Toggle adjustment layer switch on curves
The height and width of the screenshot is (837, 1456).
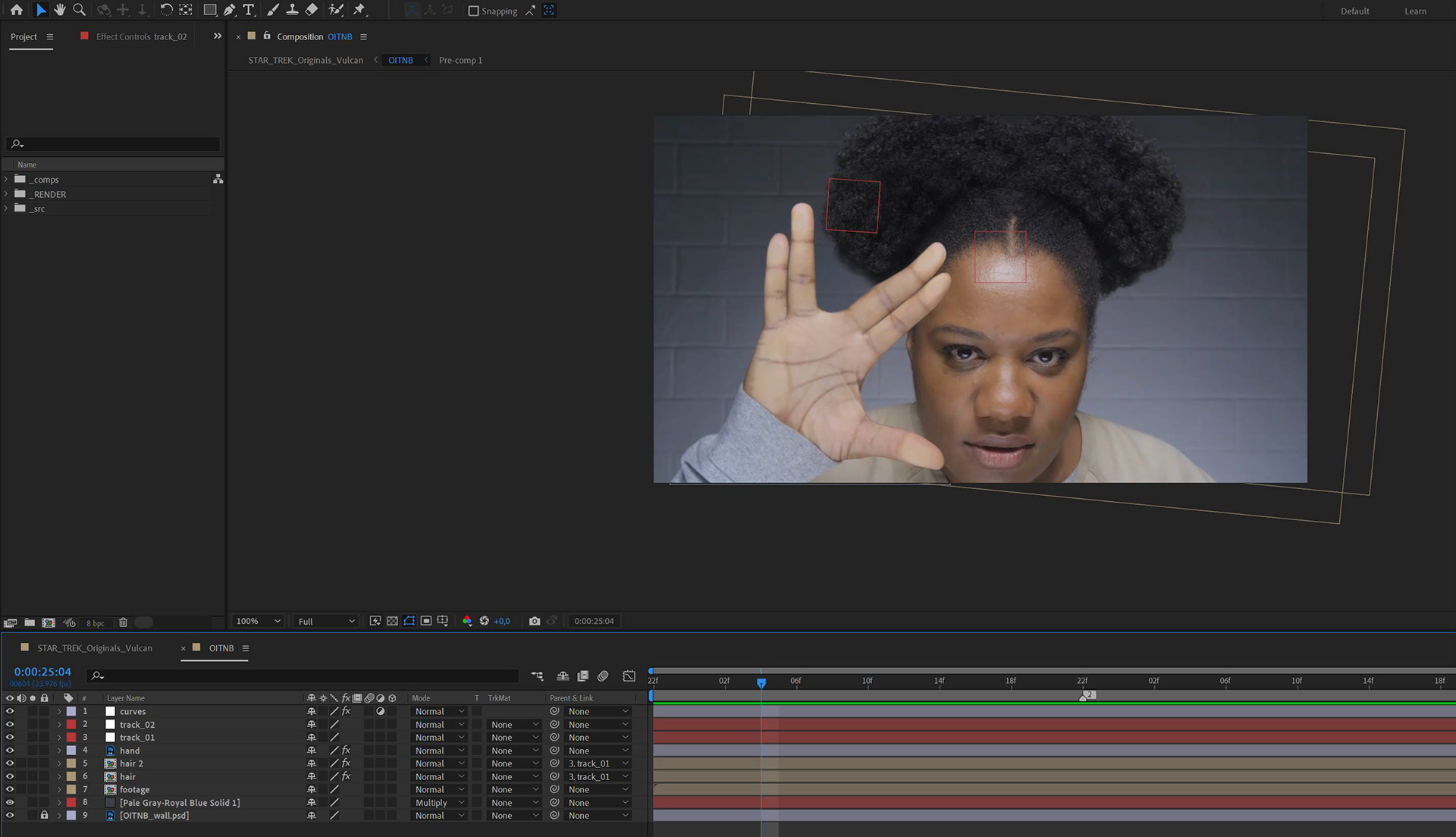[381, 711]
